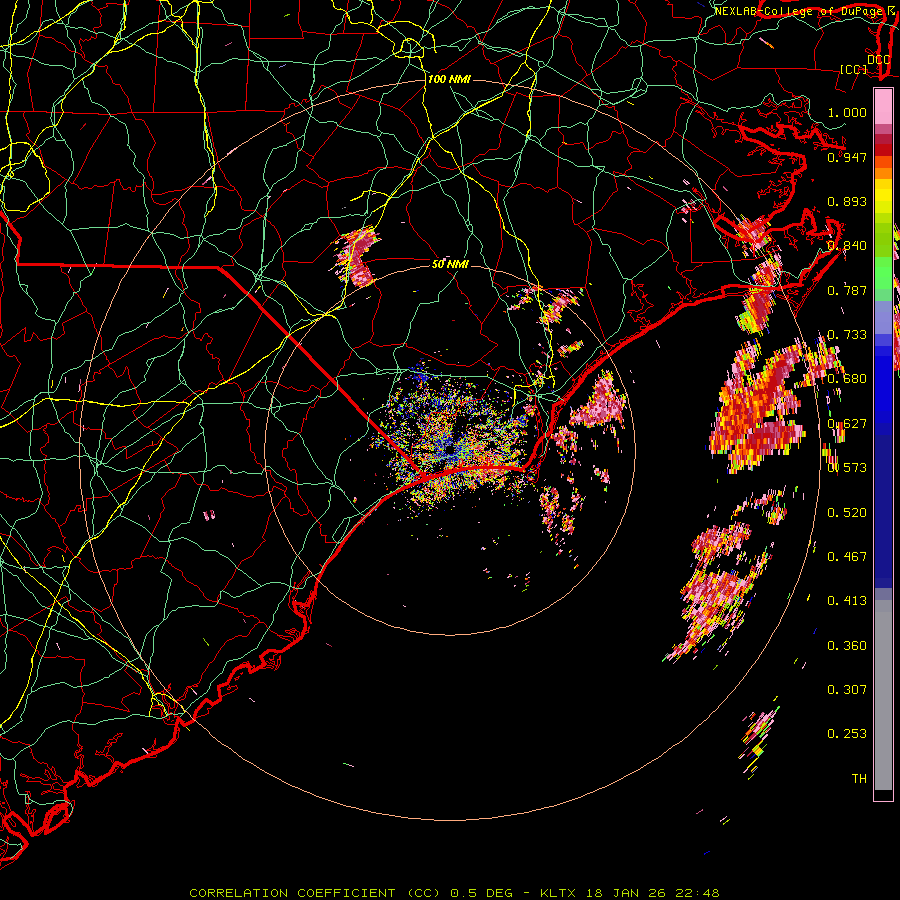Click the 0.627 color scale value
900x900 pixels.
tap(847, 424)
